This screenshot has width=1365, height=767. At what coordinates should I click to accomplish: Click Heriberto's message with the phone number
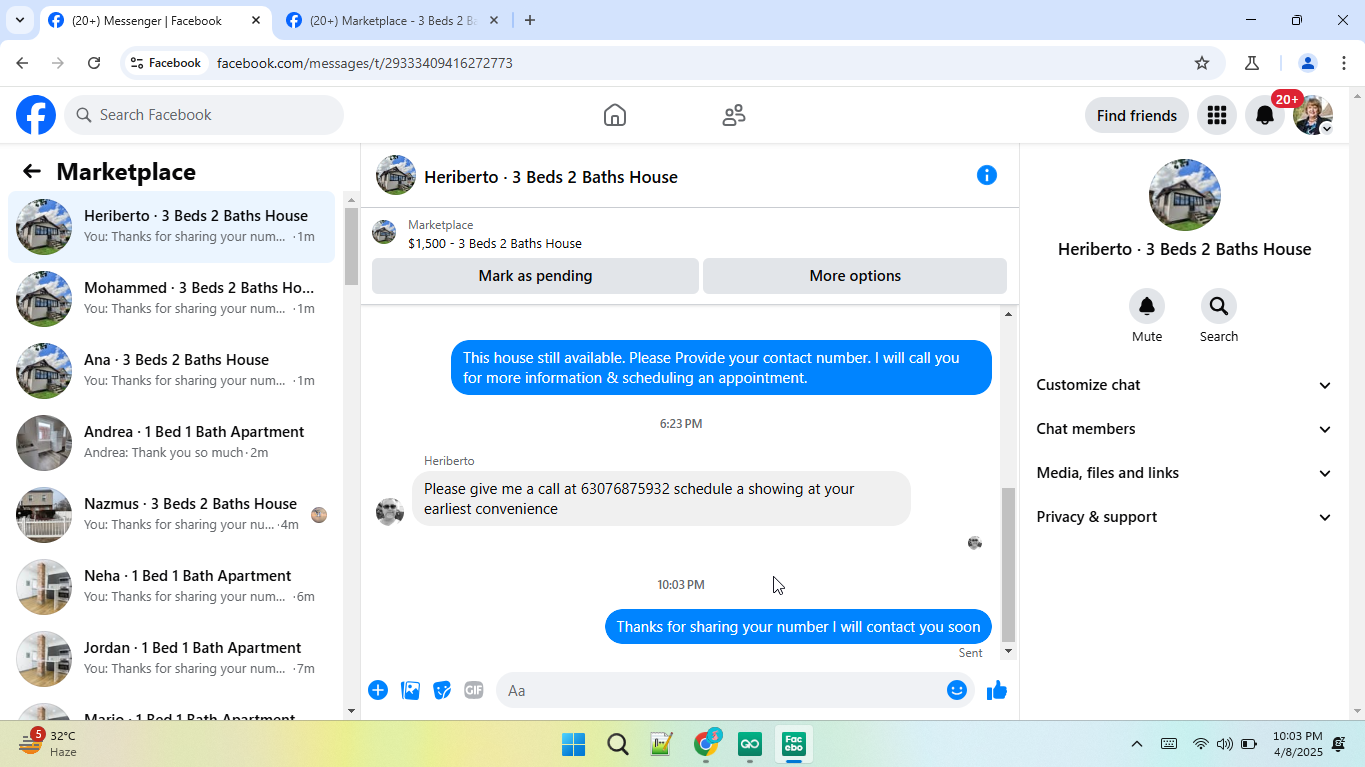click(x=661, y=499)
